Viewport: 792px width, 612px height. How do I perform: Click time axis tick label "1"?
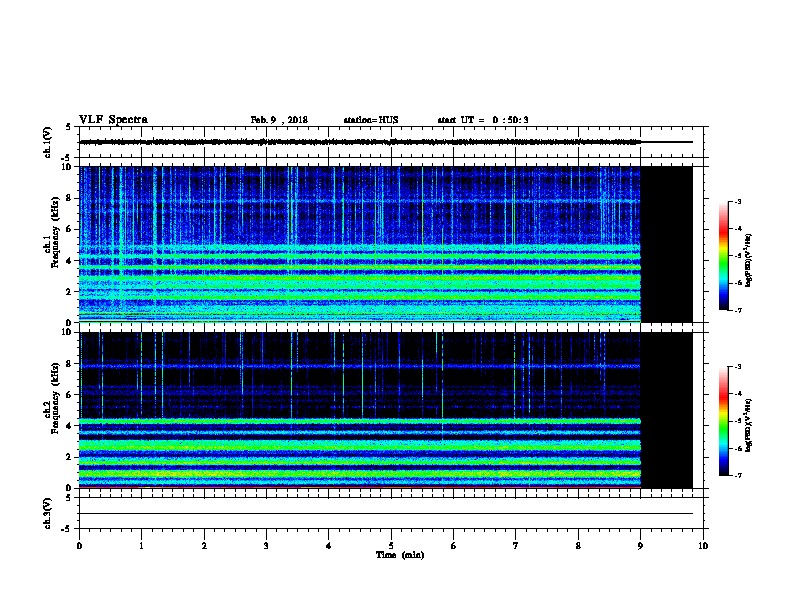(141, 545)
